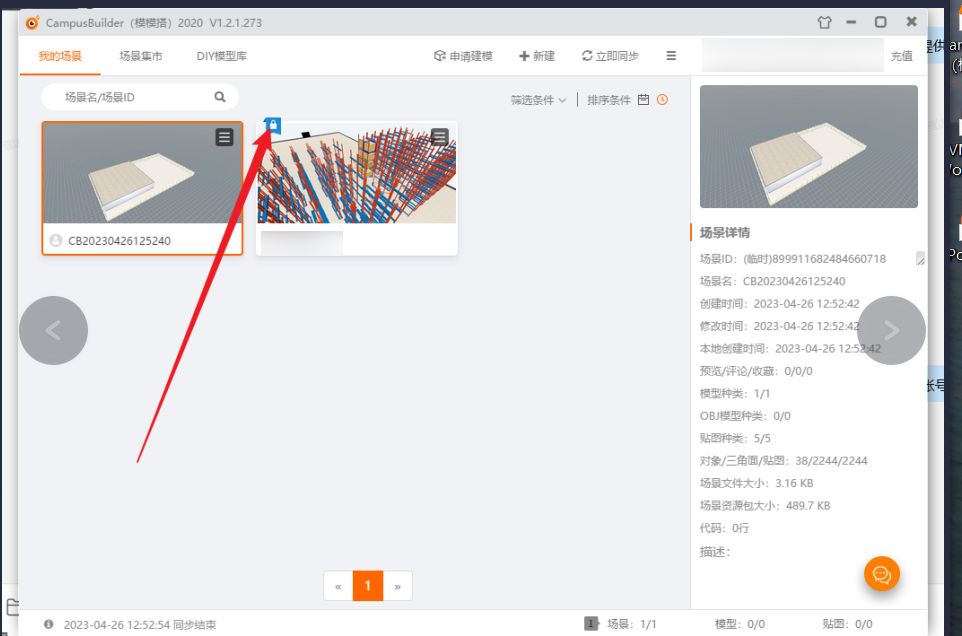Click the 模型种类: 1/1 row
The width and height of the screenshot is (962, 636).
[735, 394]
